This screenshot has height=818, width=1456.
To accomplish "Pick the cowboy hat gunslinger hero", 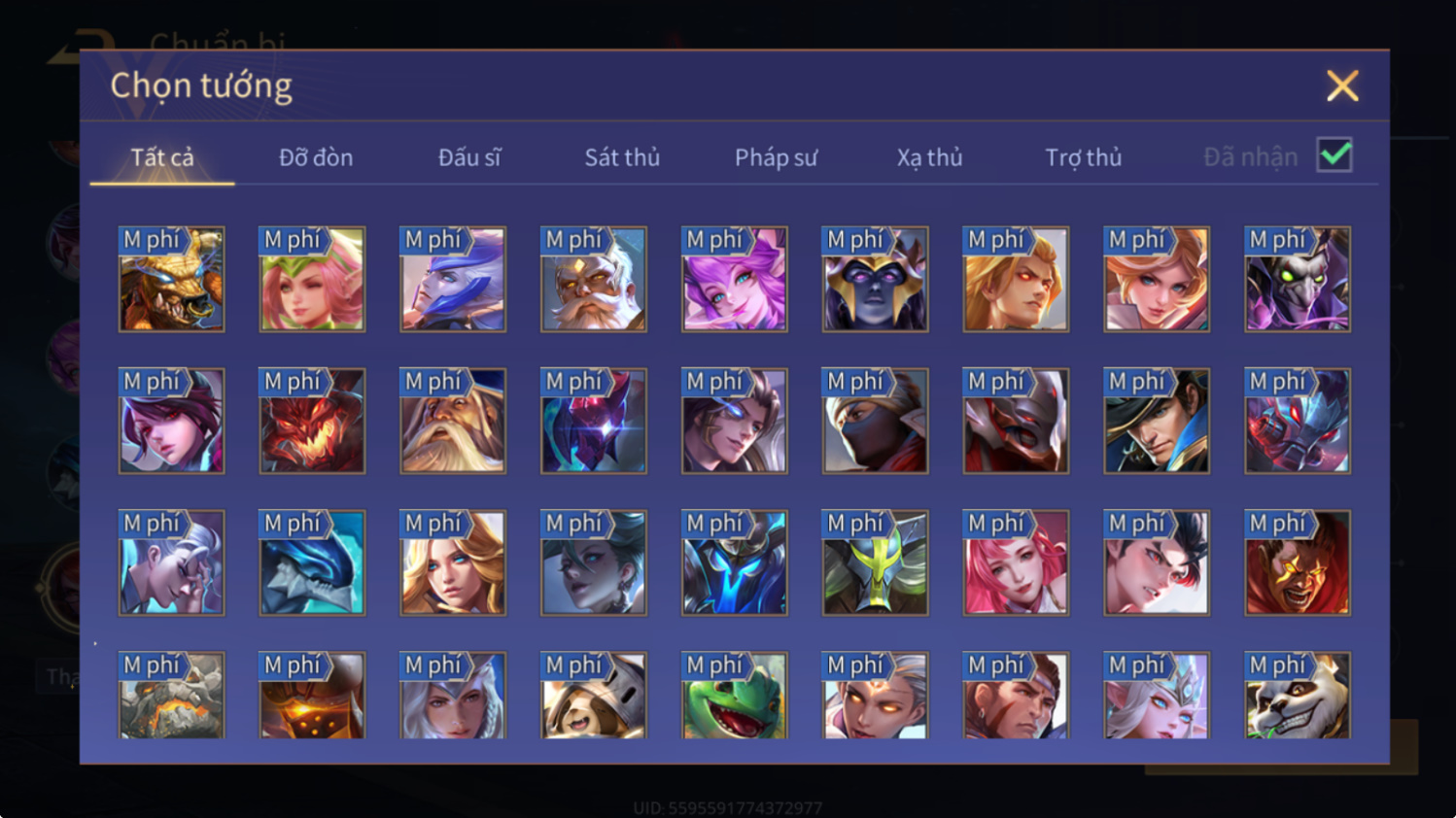I will (x=1157, y=422).
